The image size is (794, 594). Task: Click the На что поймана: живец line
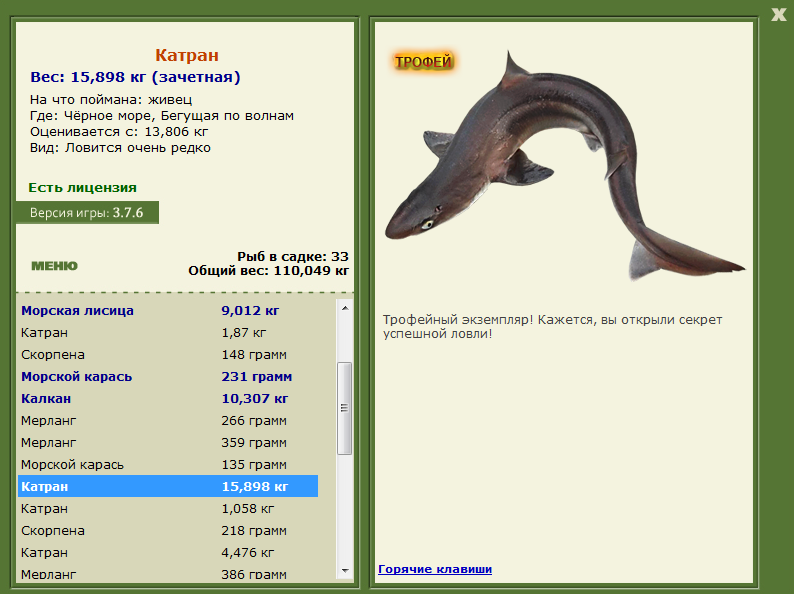111,100
